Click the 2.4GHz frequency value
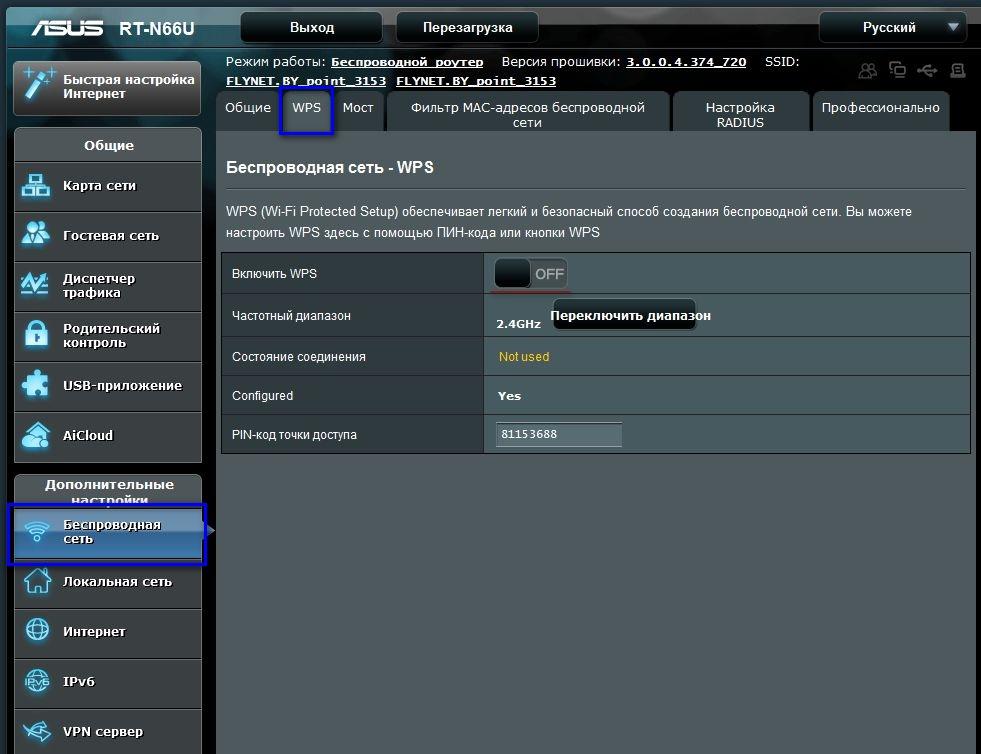 tap(518, 324)
